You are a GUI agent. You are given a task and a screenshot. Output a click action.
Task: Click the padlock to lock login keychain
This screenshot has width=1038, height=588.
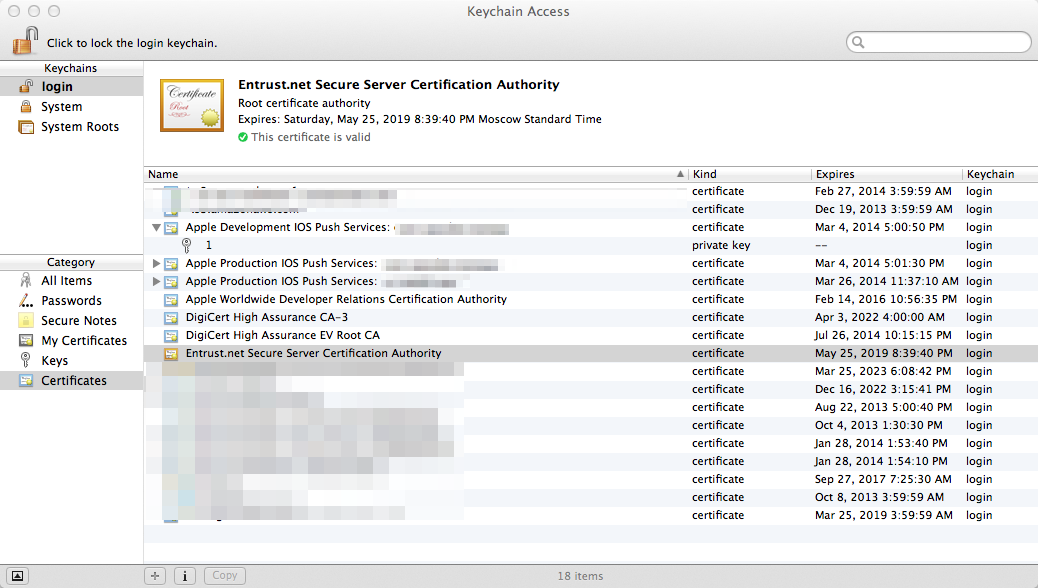[25, 41]
